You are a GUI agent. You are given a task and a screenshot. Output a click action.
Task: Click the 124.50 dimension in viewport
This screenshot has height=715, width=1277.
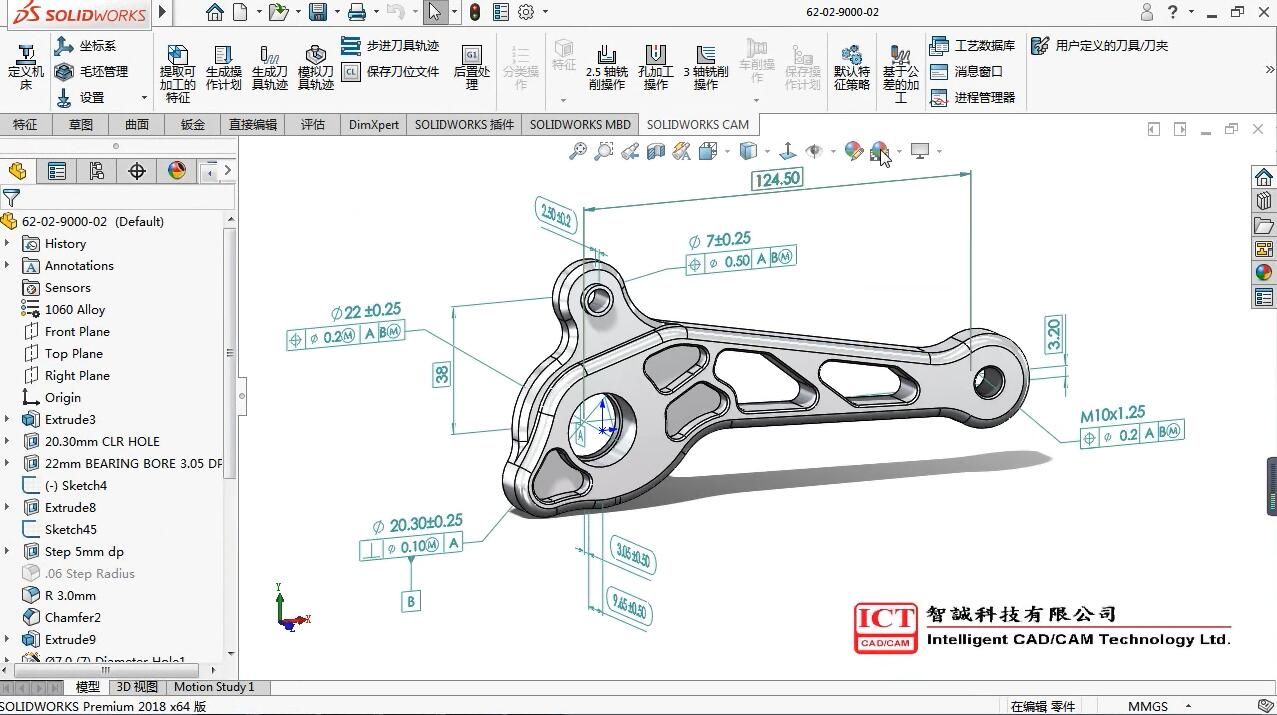(777, 179)
